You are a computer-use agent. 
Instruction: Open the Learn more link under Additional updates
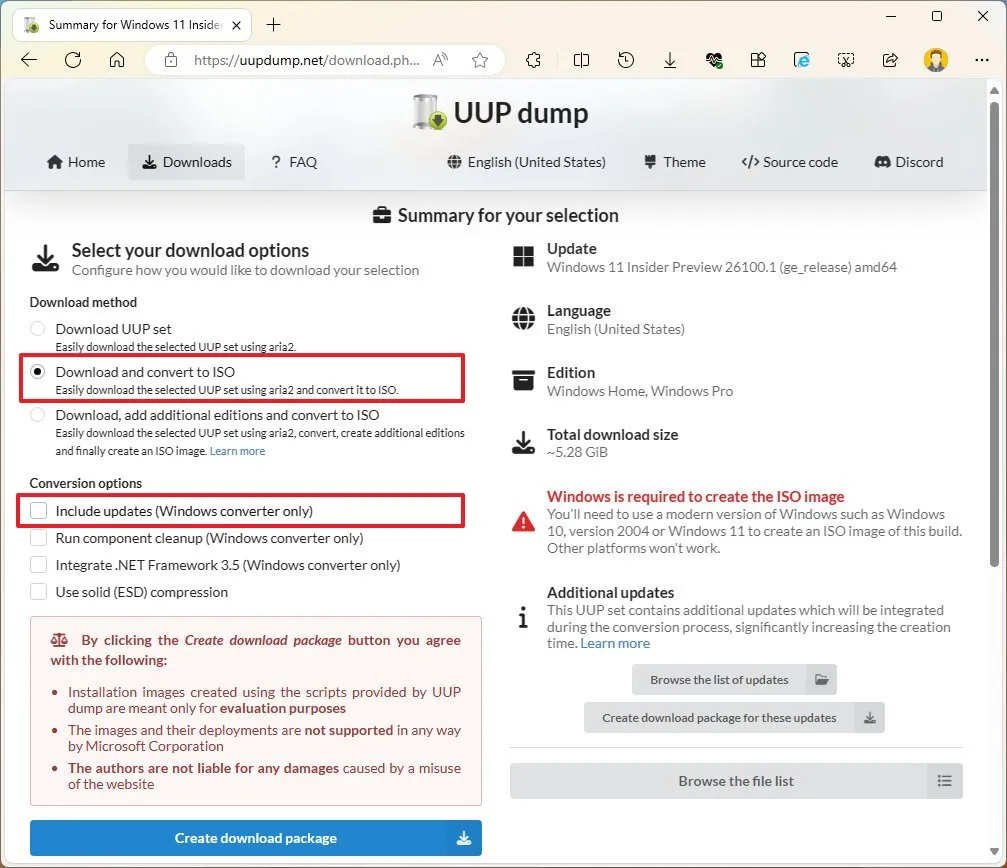(615, 643)
